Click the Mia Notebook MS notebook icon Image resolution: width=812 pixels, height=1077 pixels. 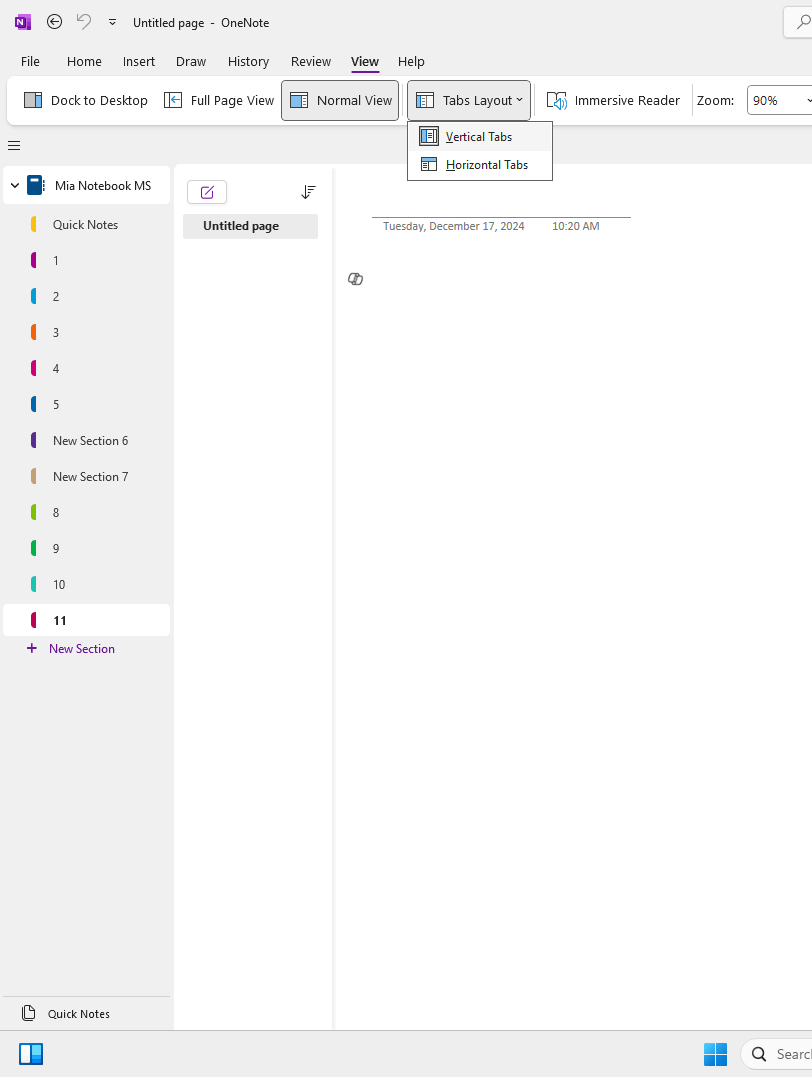tap(36, 185)
